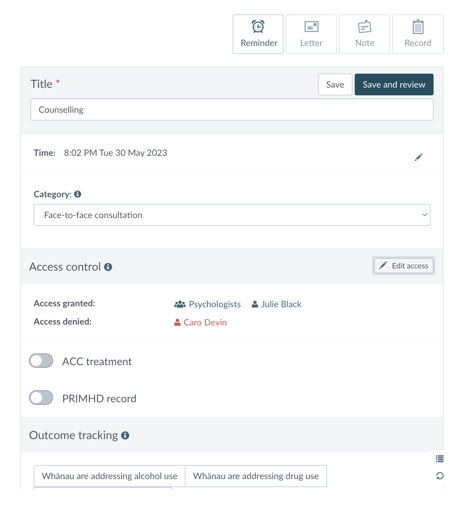Click Save and review
Screen dimensions: 454x506
point(394,85)
